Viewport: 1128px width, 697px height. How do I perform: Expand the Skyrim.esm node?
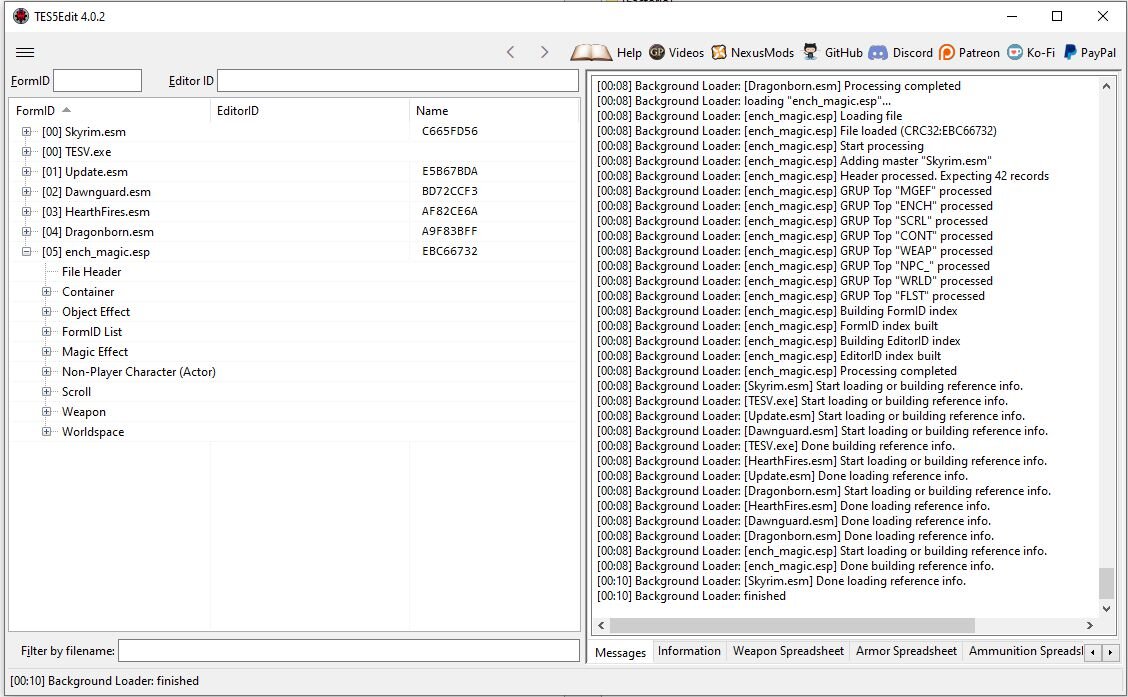(x=27, y=132)
